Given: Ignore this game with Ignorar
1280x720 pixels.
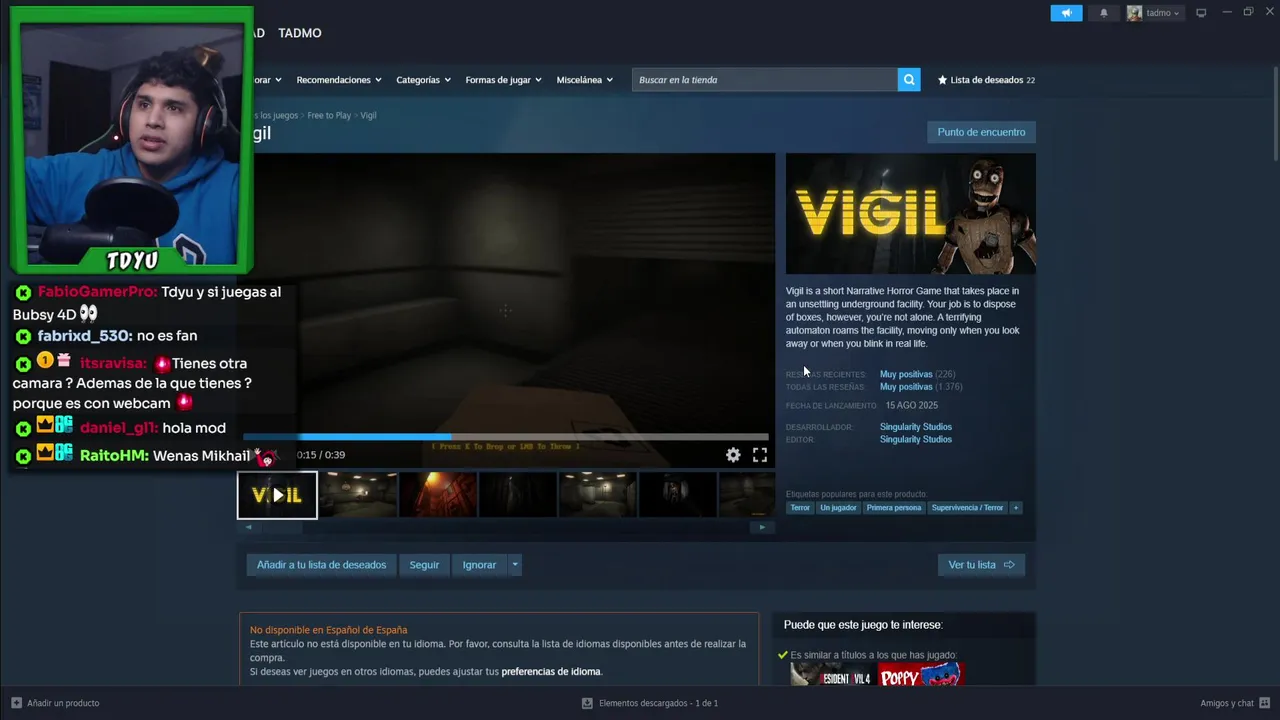Looking at the screenshot, I should tap(479, 565).
